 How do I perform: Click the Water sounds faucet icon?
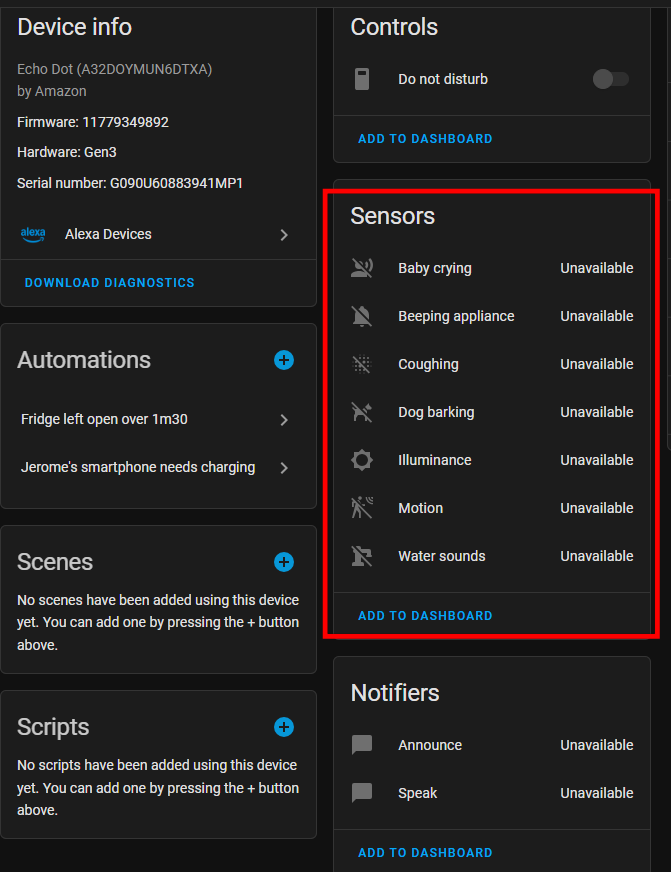pos(362,556)
